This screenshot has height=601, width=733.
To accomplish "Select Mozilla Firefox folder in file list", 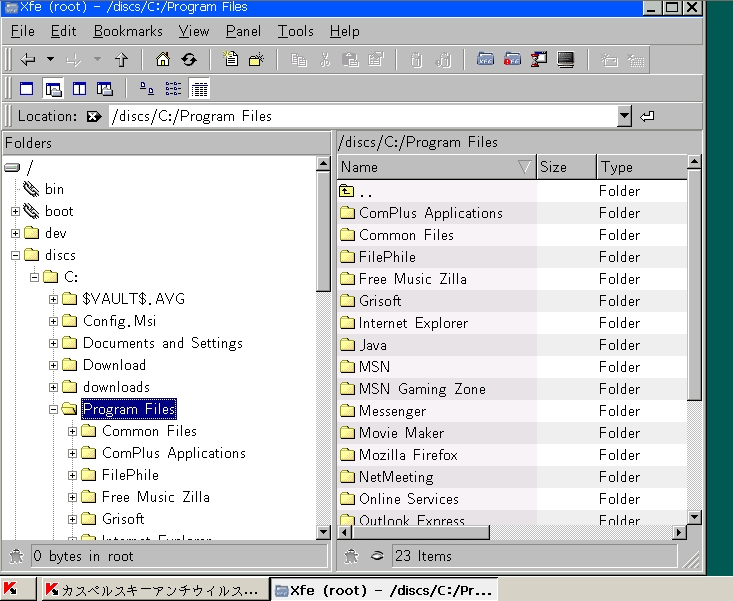I will click(512, 455).
